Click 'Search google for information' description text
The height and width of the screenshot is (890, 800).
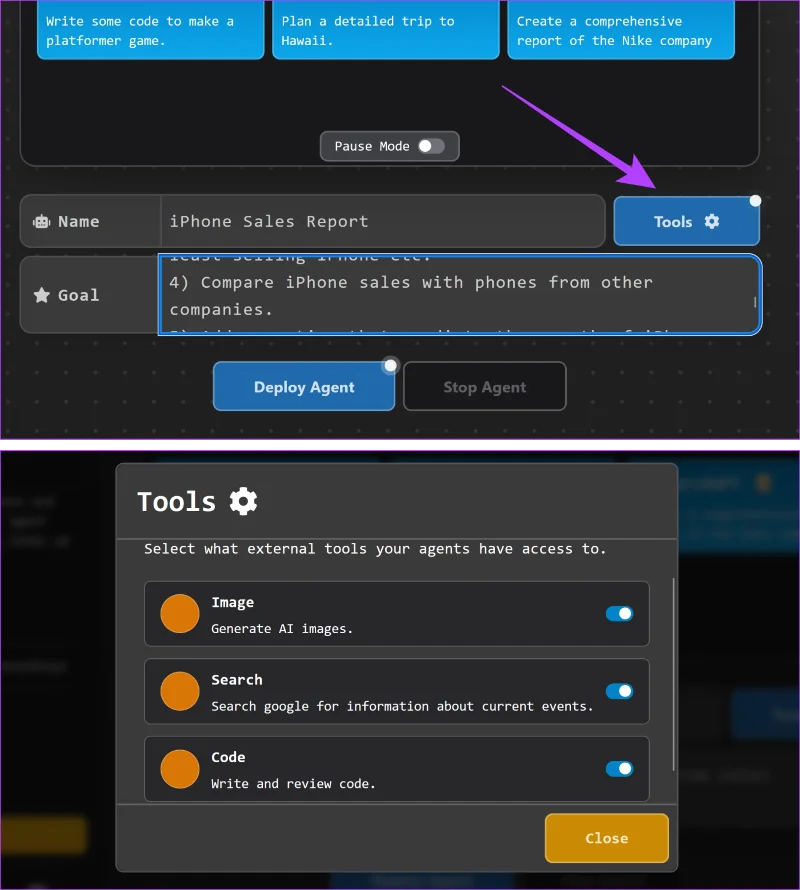(x=402, y=706)
